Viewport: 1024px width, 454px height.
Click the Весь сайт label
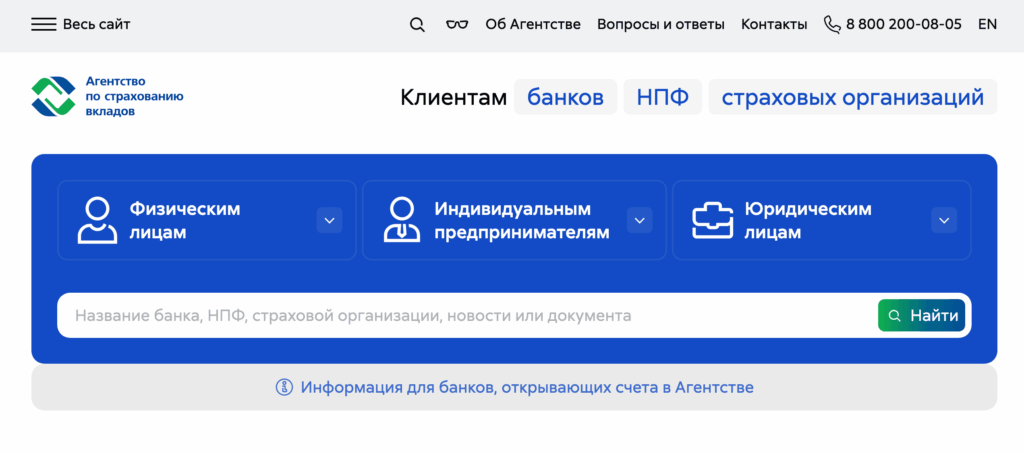[97, 25]
